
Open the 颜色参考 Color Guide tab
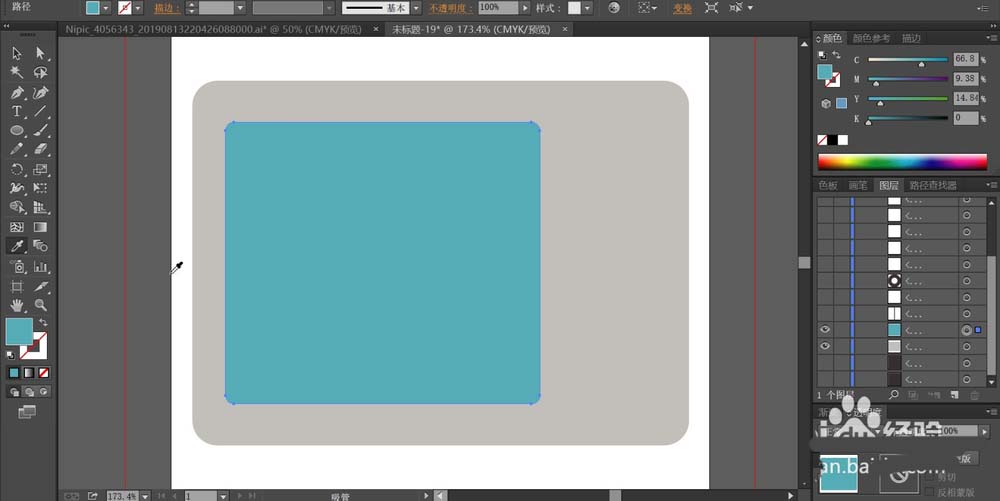click(871, 38)
